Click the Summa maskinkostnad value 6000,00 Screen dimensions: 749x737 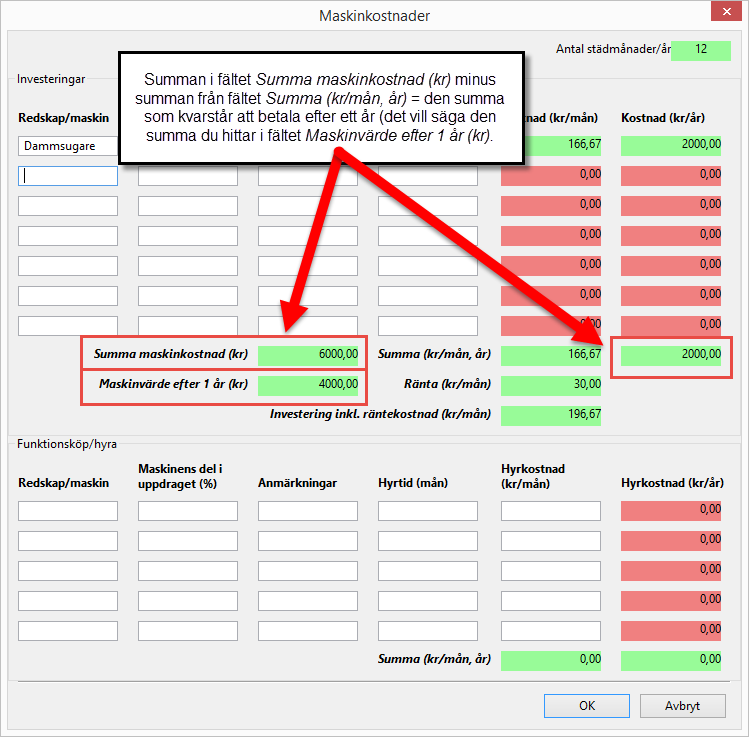click(x=308, y=354)
